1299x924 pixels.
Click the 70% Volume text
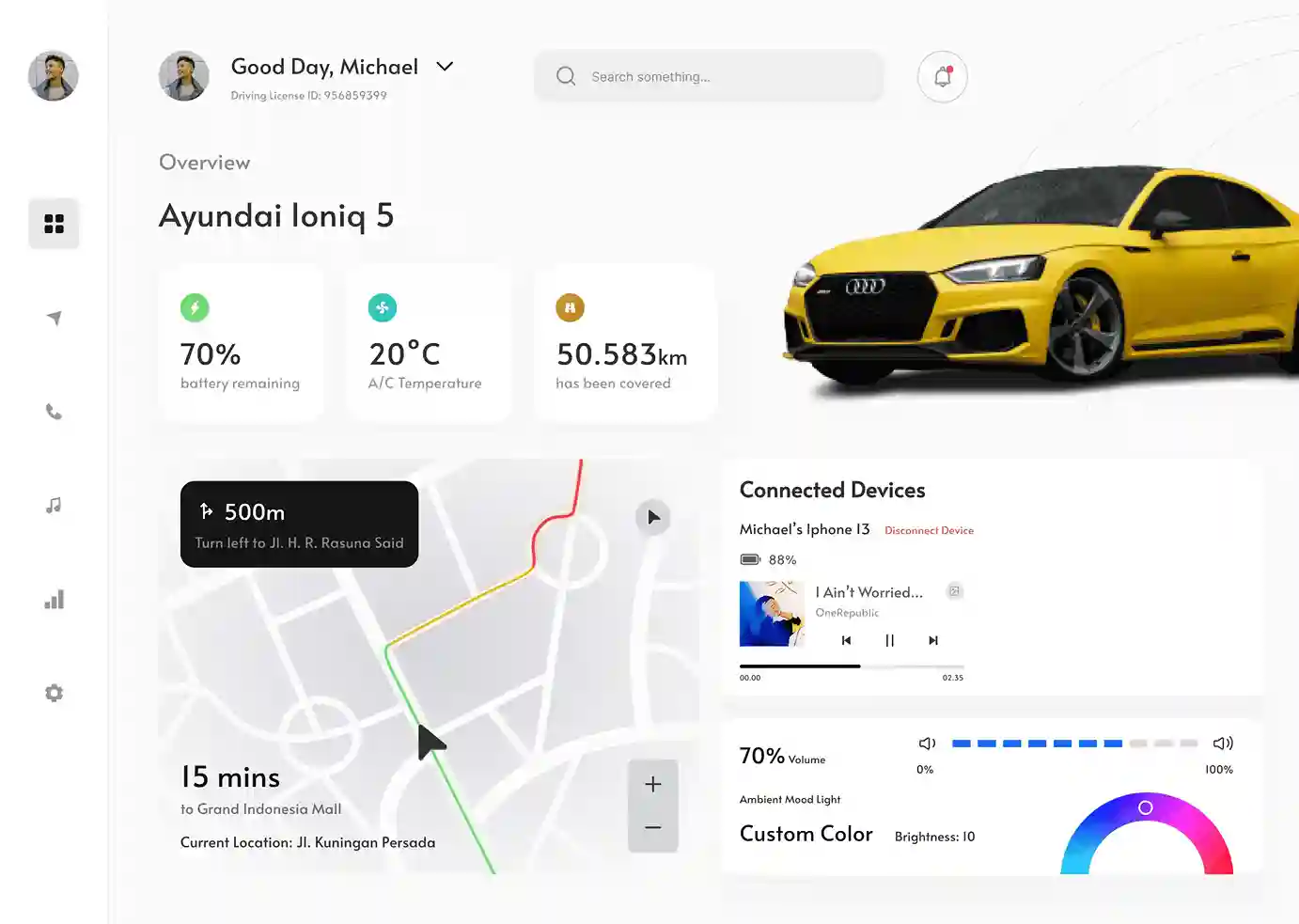pos(782,757)
